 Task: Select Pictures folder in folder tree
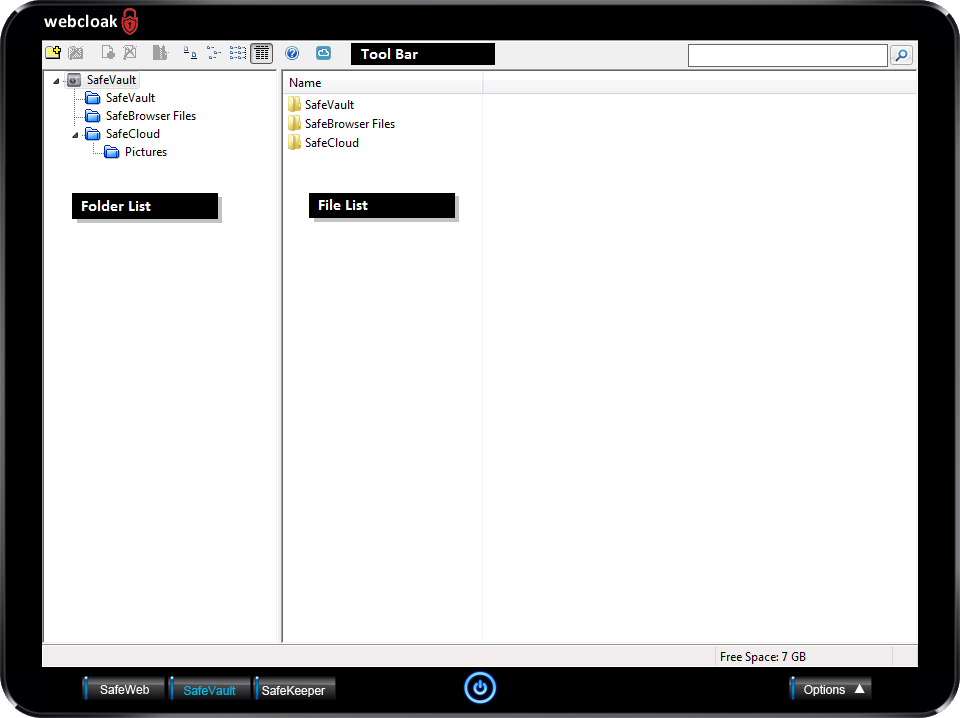coord(145,152)
